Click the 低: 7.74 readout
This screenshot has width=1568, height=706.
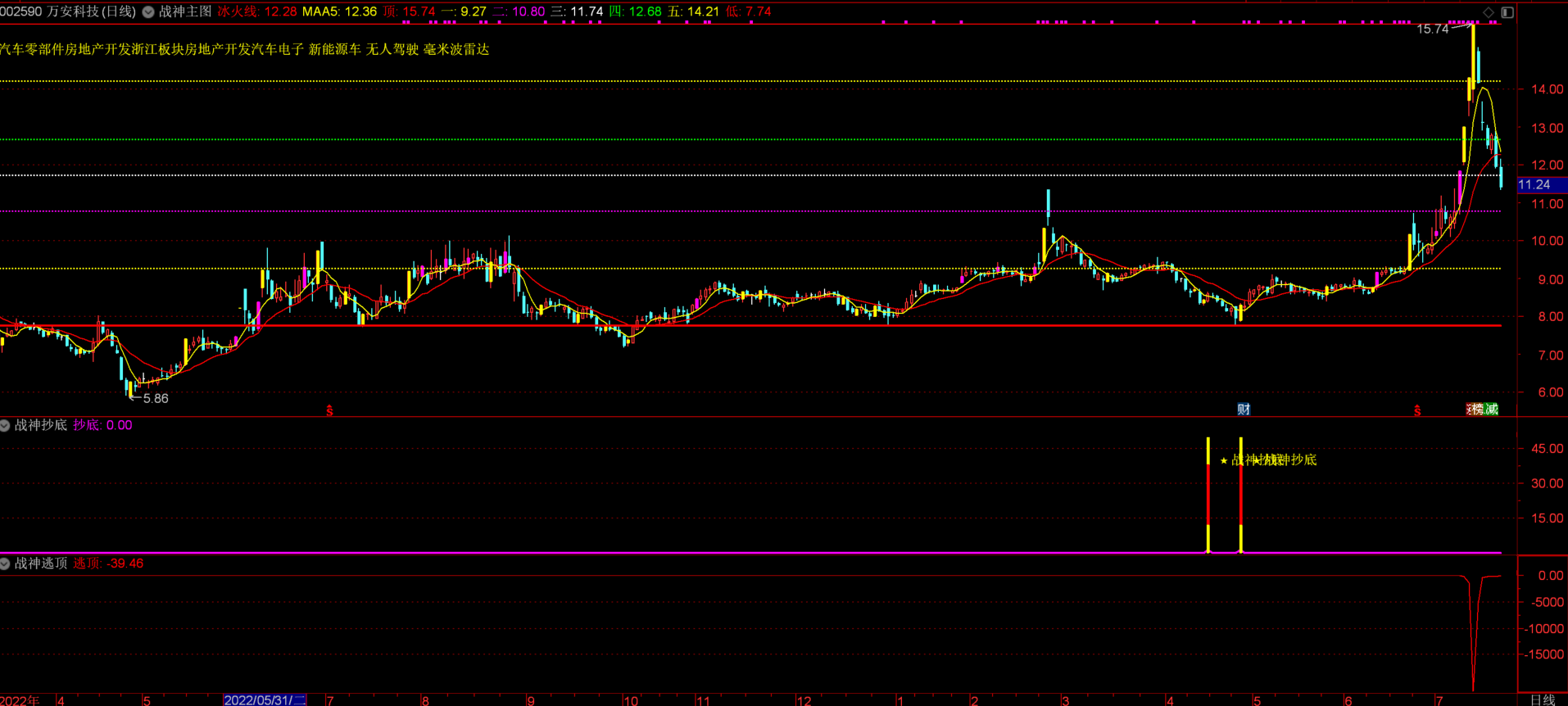coord(749,11)
